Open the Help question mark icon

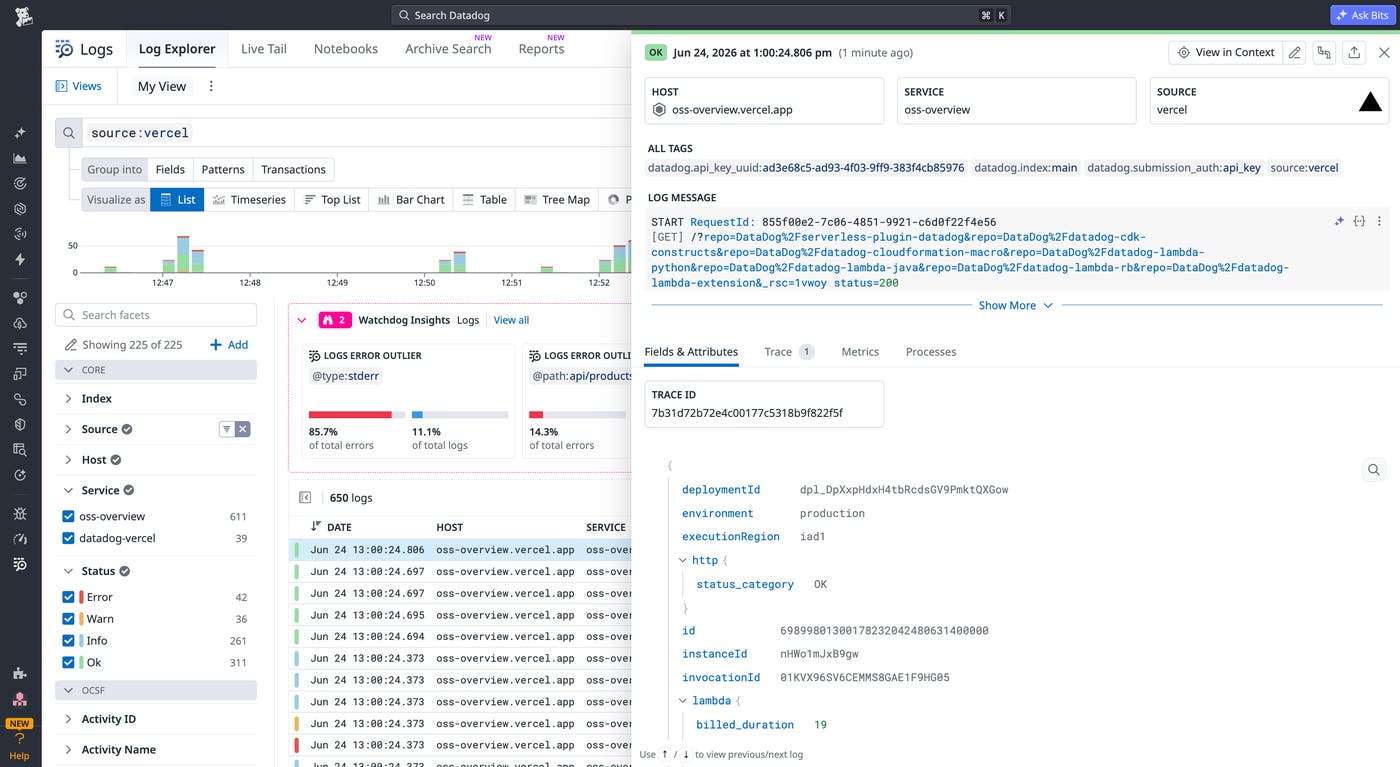tap(20, 739)
